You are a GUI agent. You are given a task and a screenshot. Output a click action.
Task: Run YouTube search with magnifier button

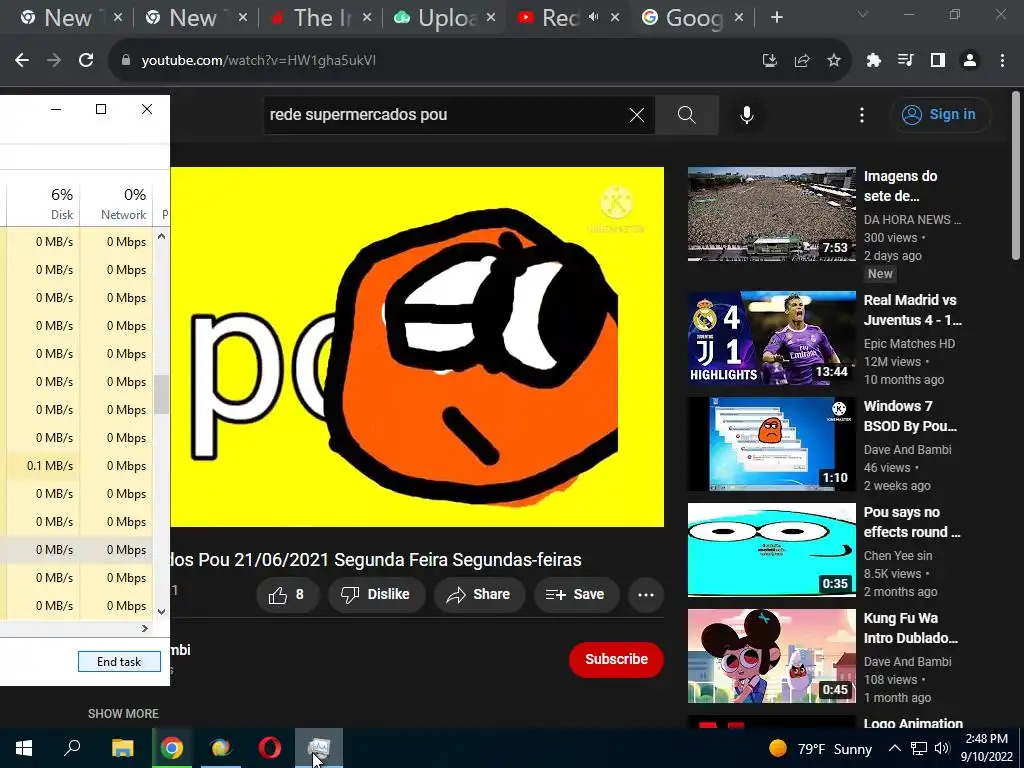pos(686,115)
